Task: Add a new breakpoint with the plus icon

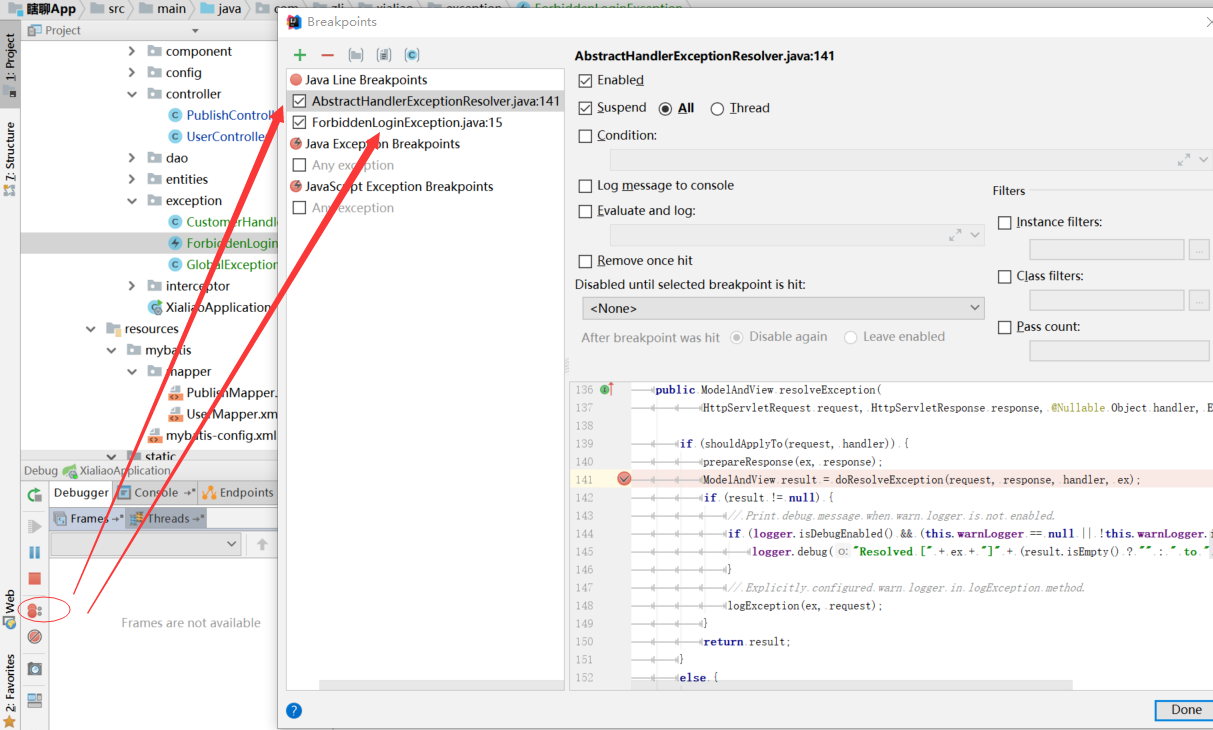Action: (x=299, y=55)
